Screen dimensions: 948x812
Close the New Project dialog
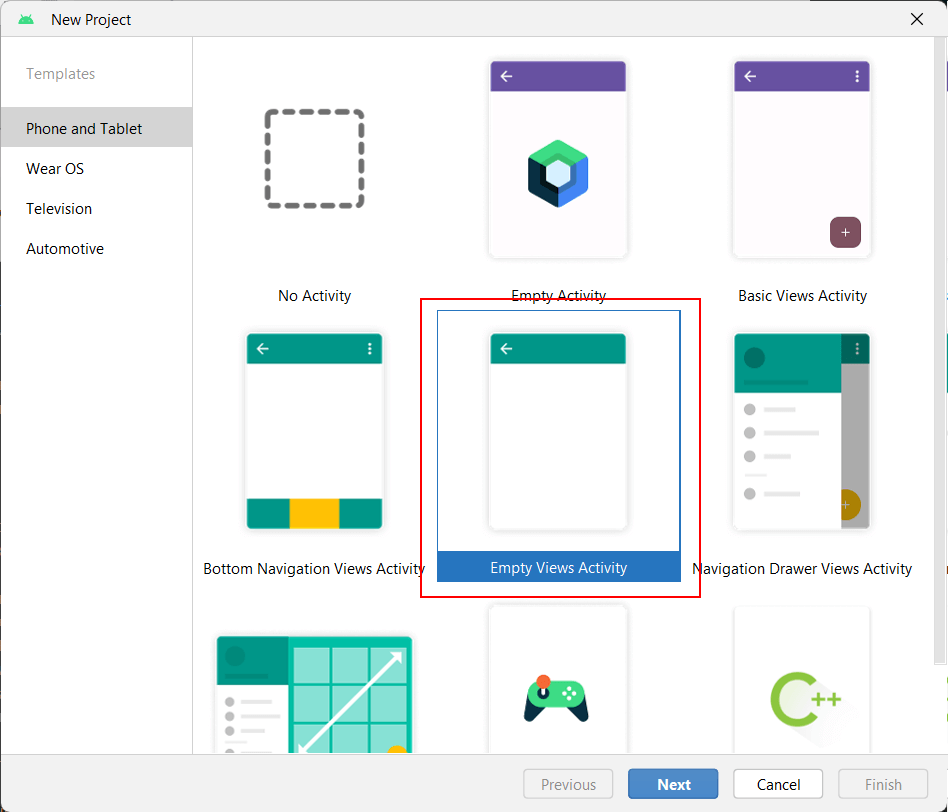click(917, 19)
